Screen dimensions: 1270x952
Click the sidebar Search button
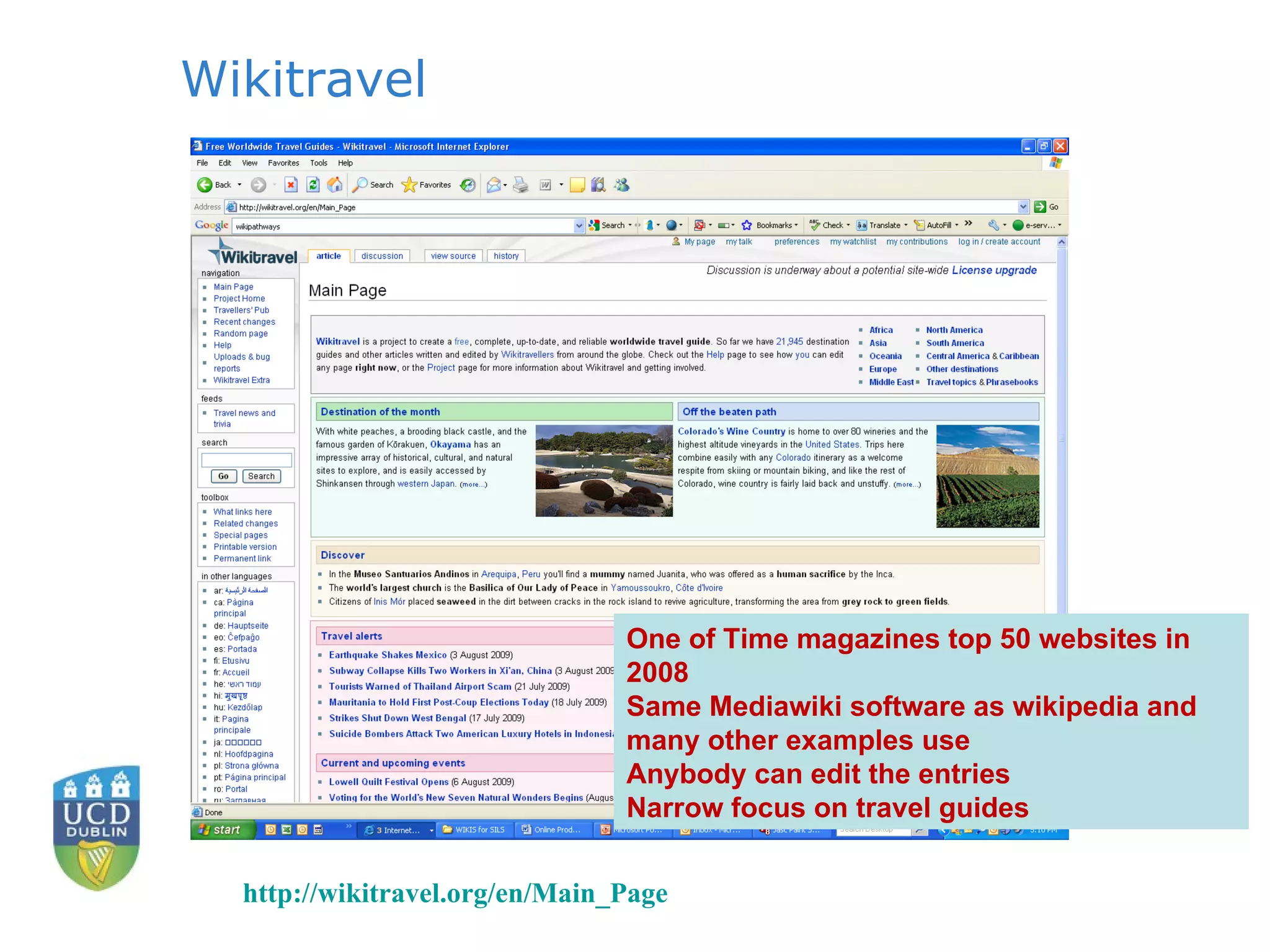click(x=261, y=476)
